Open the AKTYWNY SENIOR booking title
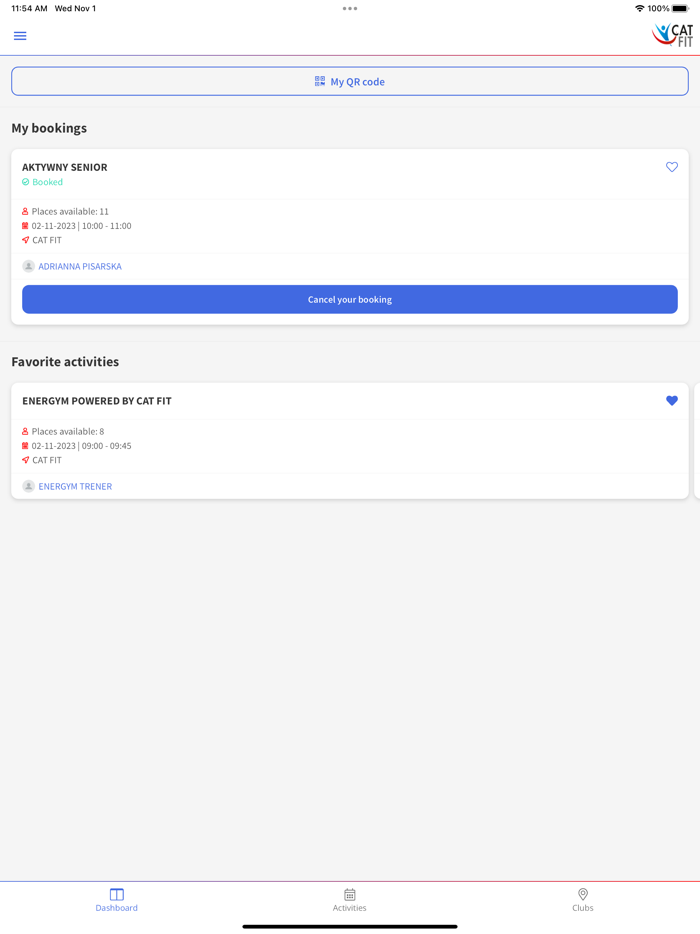 65,167
